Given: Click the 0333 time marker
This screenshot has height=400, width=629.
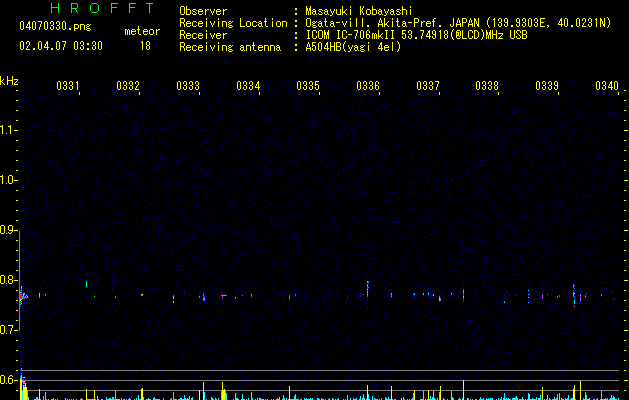Looking at the screenshot, I should coord(188,86).
